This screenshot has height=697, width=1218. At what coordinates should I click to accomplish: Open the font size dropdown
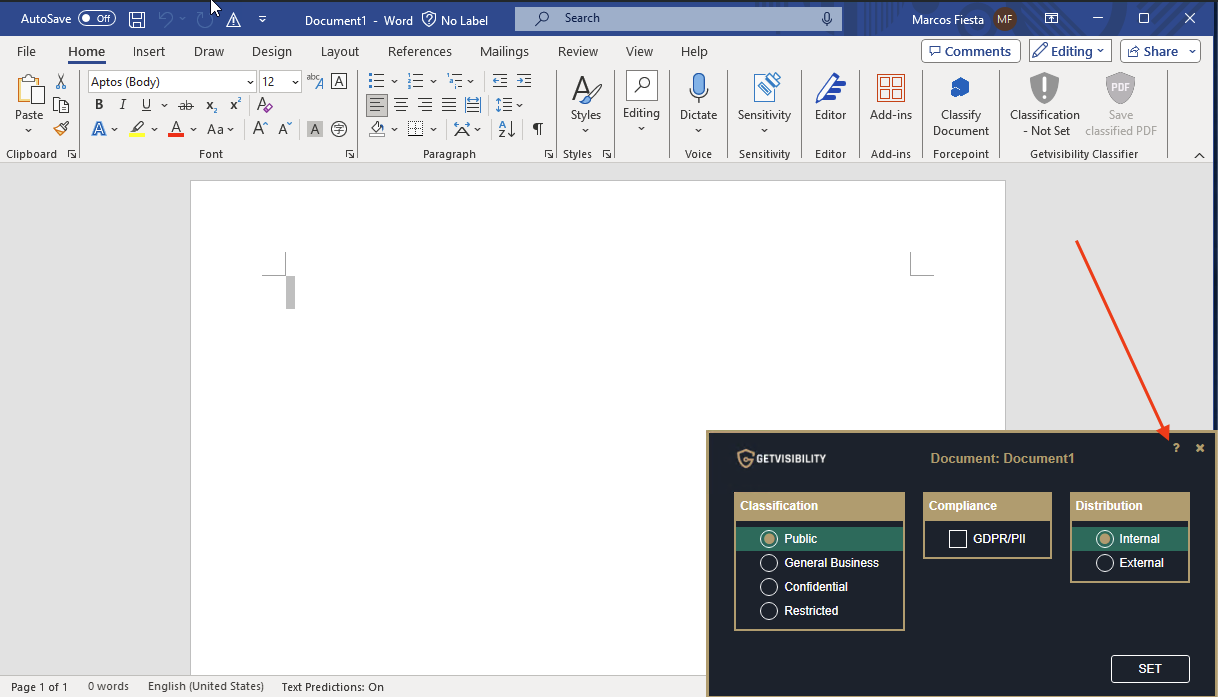295,82
